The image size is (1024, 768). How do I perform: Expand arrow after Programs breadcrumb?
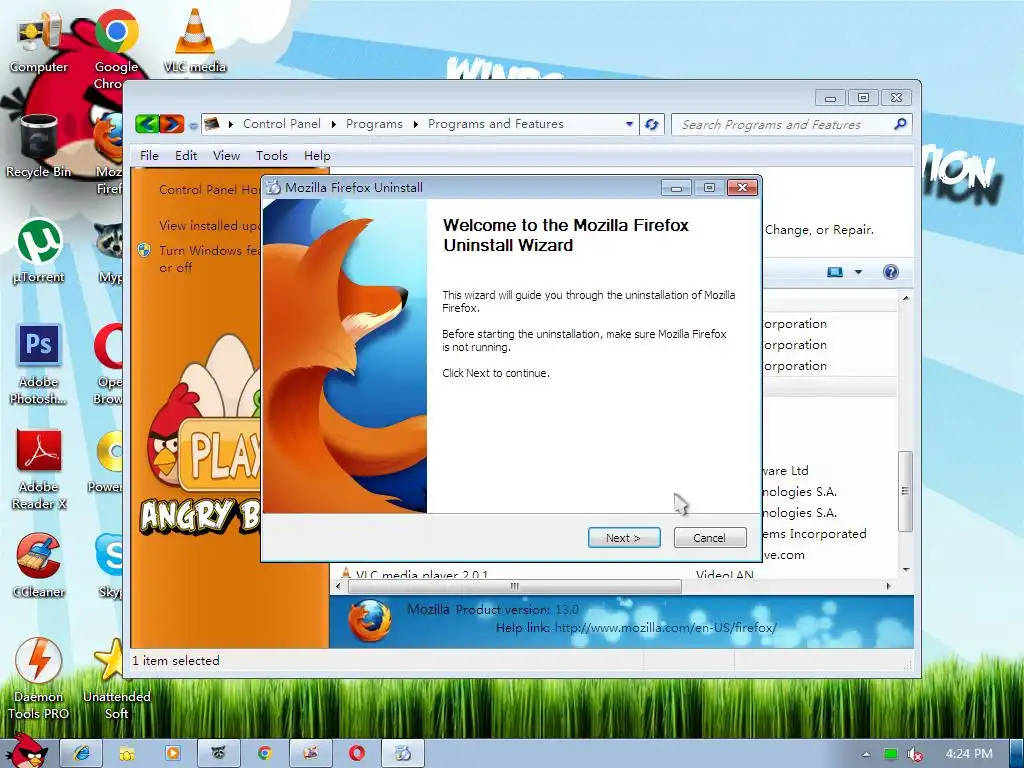point(415,124)
